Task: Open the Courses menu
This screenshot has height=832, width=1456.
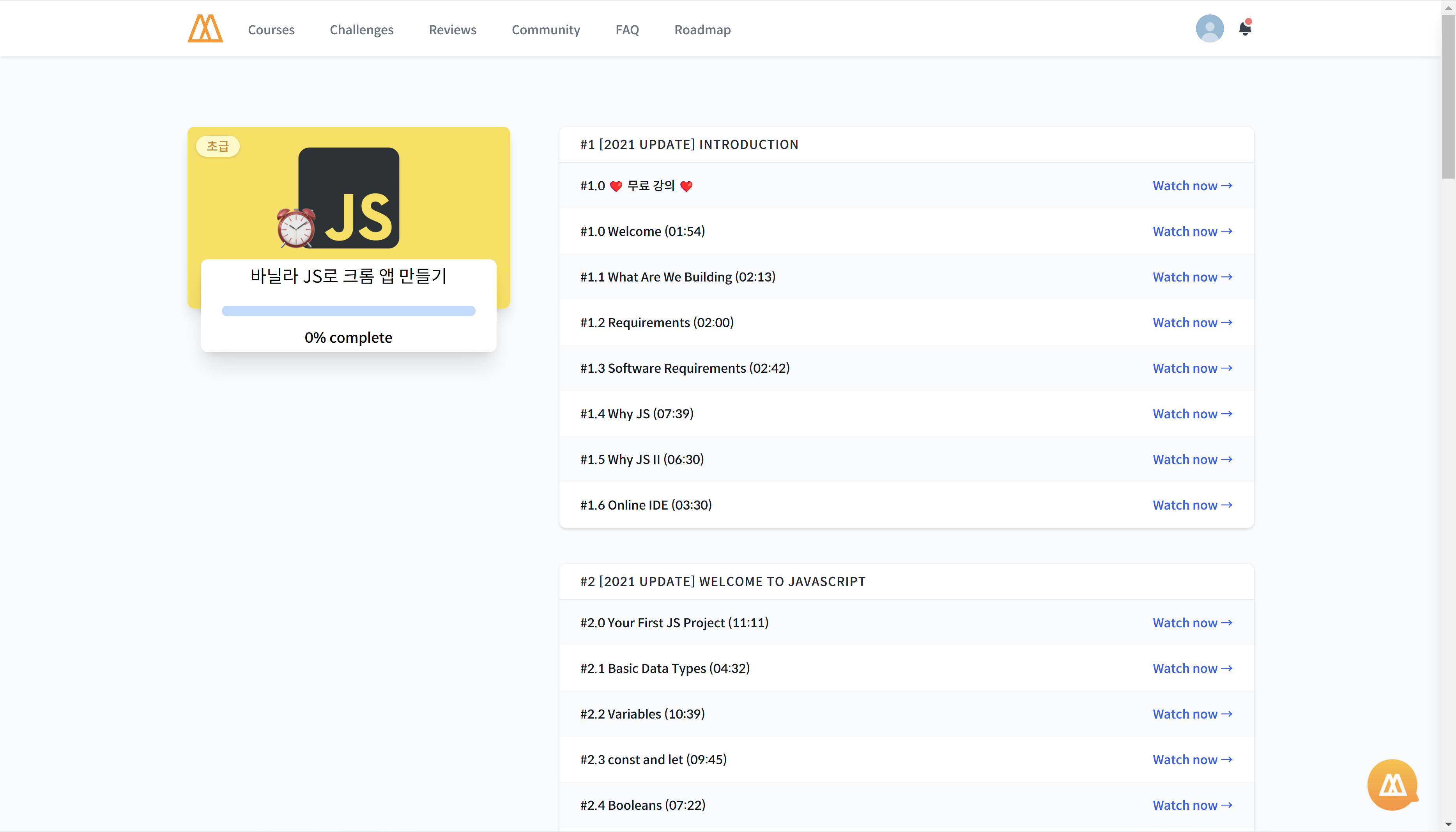Action: (x=271, y=30)
